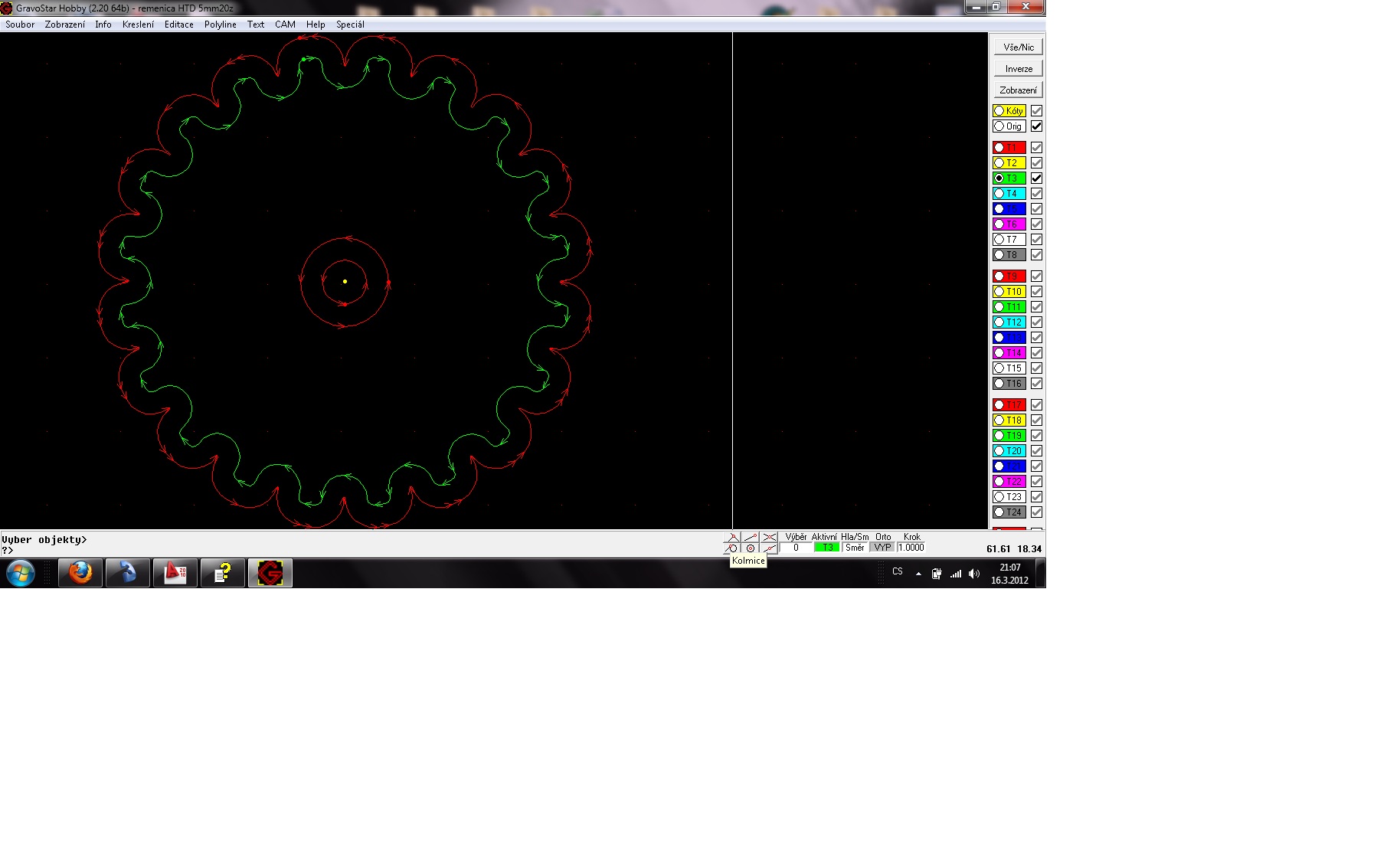1400x867 pixels.
Task: Open AutoCAD 2010 from the taskbar
Action: pyautogui.click(x=175, y=573)
